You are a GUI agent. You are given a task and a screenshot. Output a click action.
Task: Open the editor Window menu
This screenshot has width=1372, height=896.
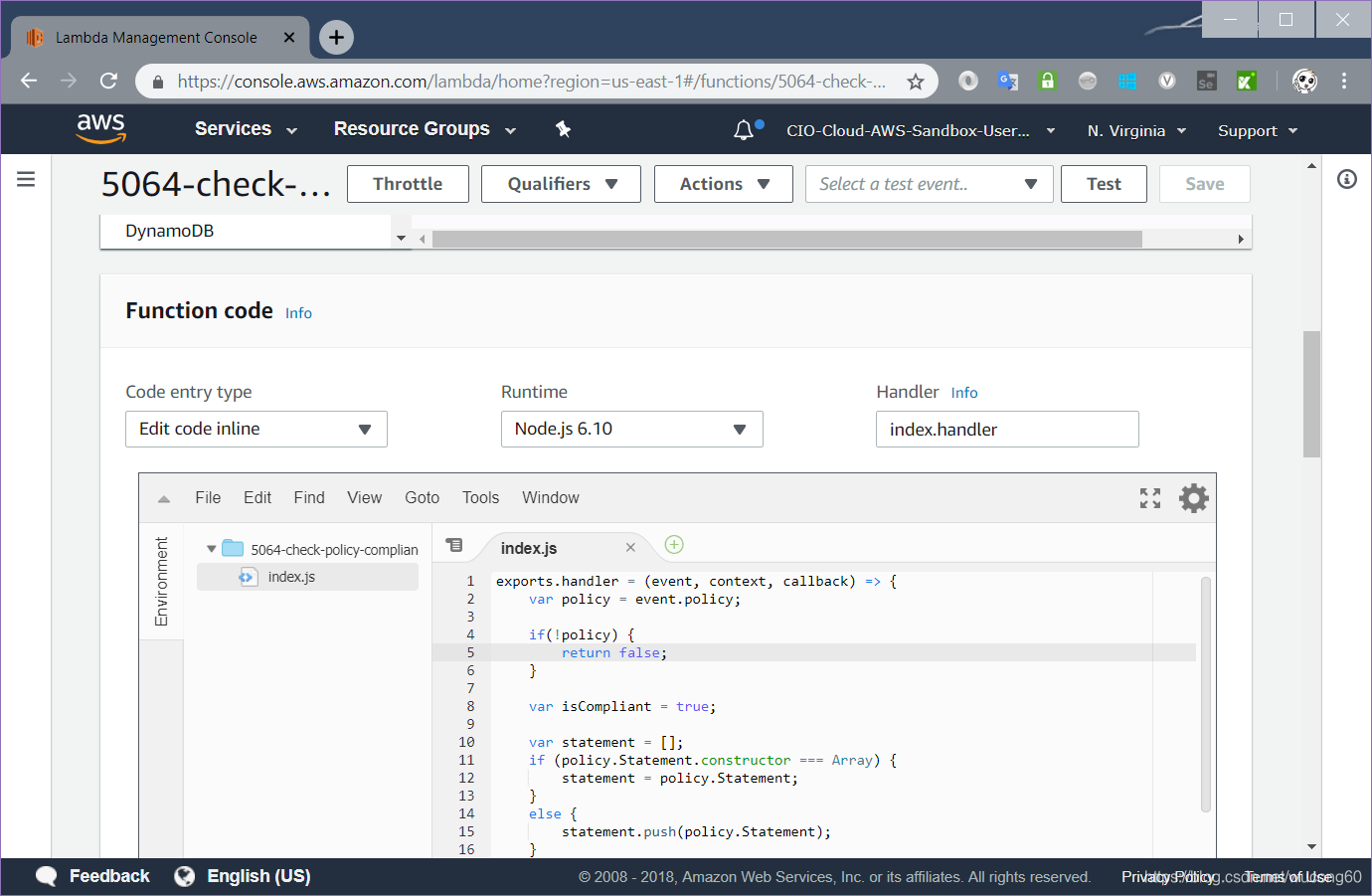pyautogui.click(x=551, y=497)
